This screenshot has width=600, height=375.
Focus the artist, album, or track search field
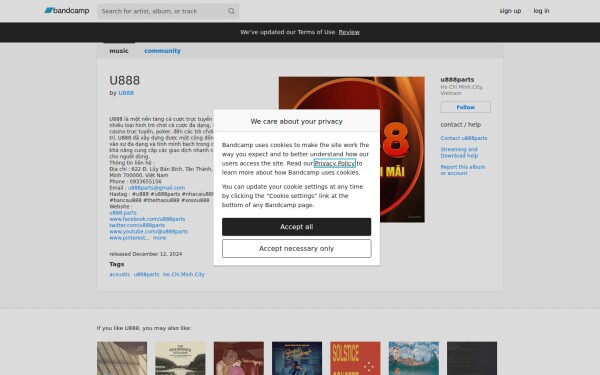168,11
